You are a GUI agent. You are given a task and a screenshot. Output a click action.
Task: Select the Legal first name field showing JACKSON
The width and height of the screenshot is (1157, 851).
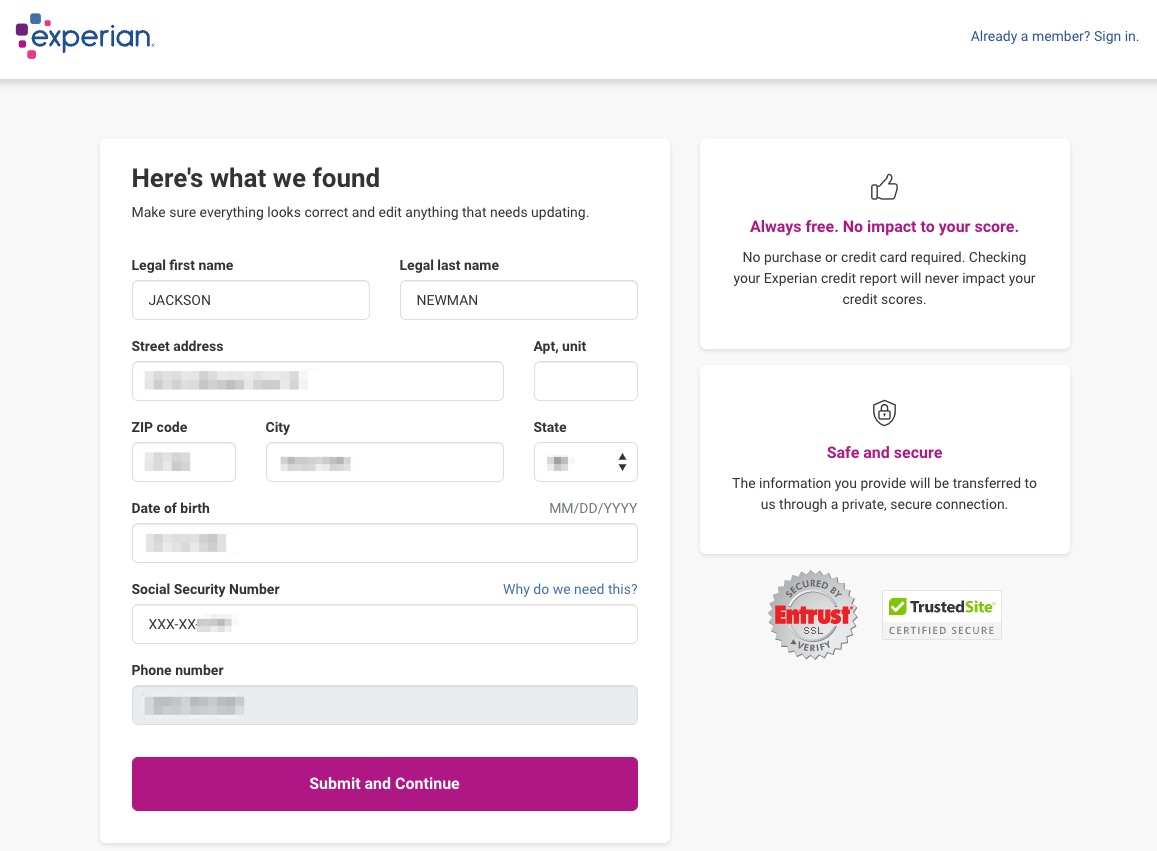(250, 300)
